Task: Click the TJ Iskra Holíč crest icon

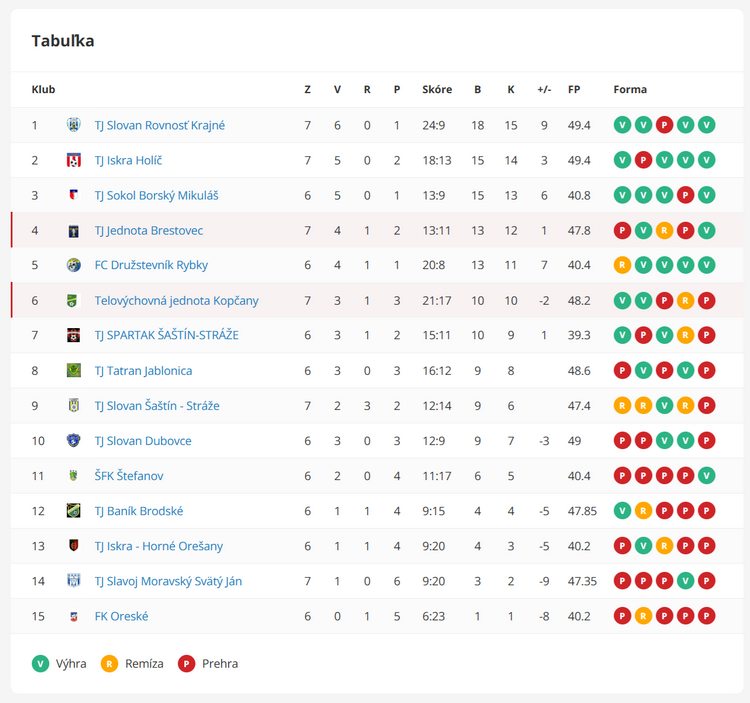Action: point(73,160)
